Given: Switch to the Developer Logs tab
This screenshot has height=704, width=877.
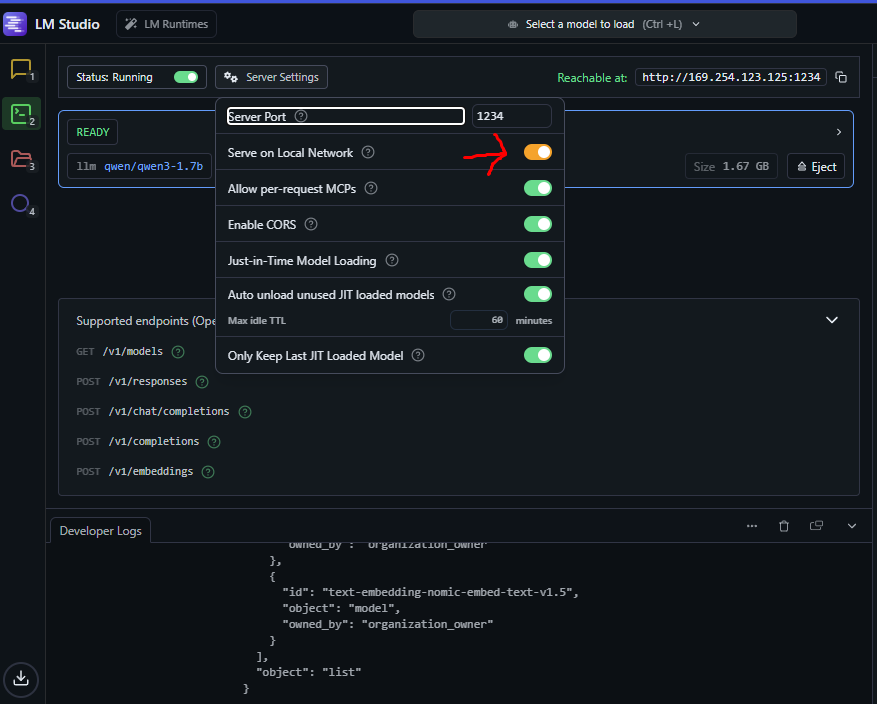Looking at the screenshot, I should 100,531.
